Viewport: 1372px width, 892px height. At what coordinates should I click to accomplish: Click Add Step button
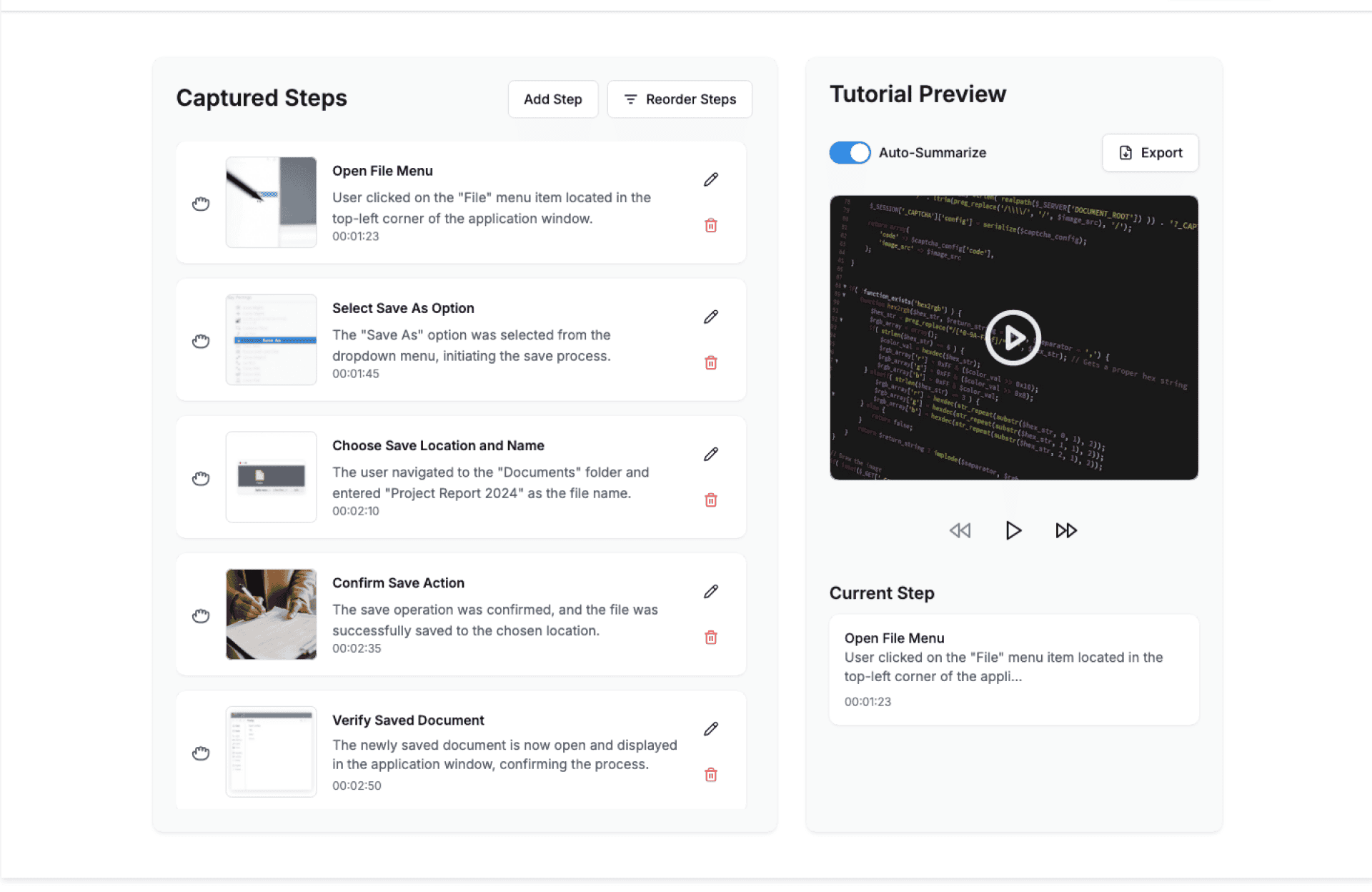tap(552, 99)
